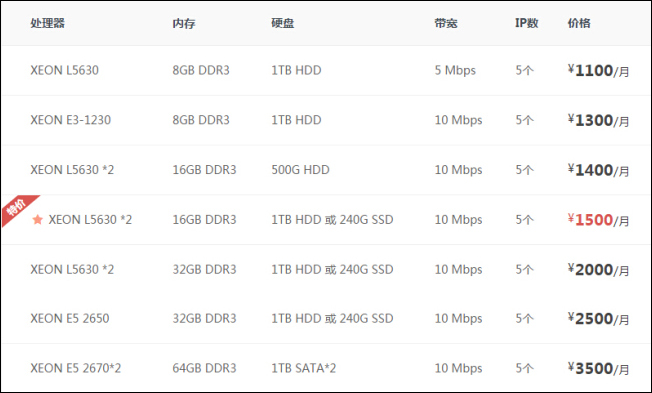Click the 64GB DDR3 memory cell
This screenshot has height=393, width=652.
[x=204, y=368]
